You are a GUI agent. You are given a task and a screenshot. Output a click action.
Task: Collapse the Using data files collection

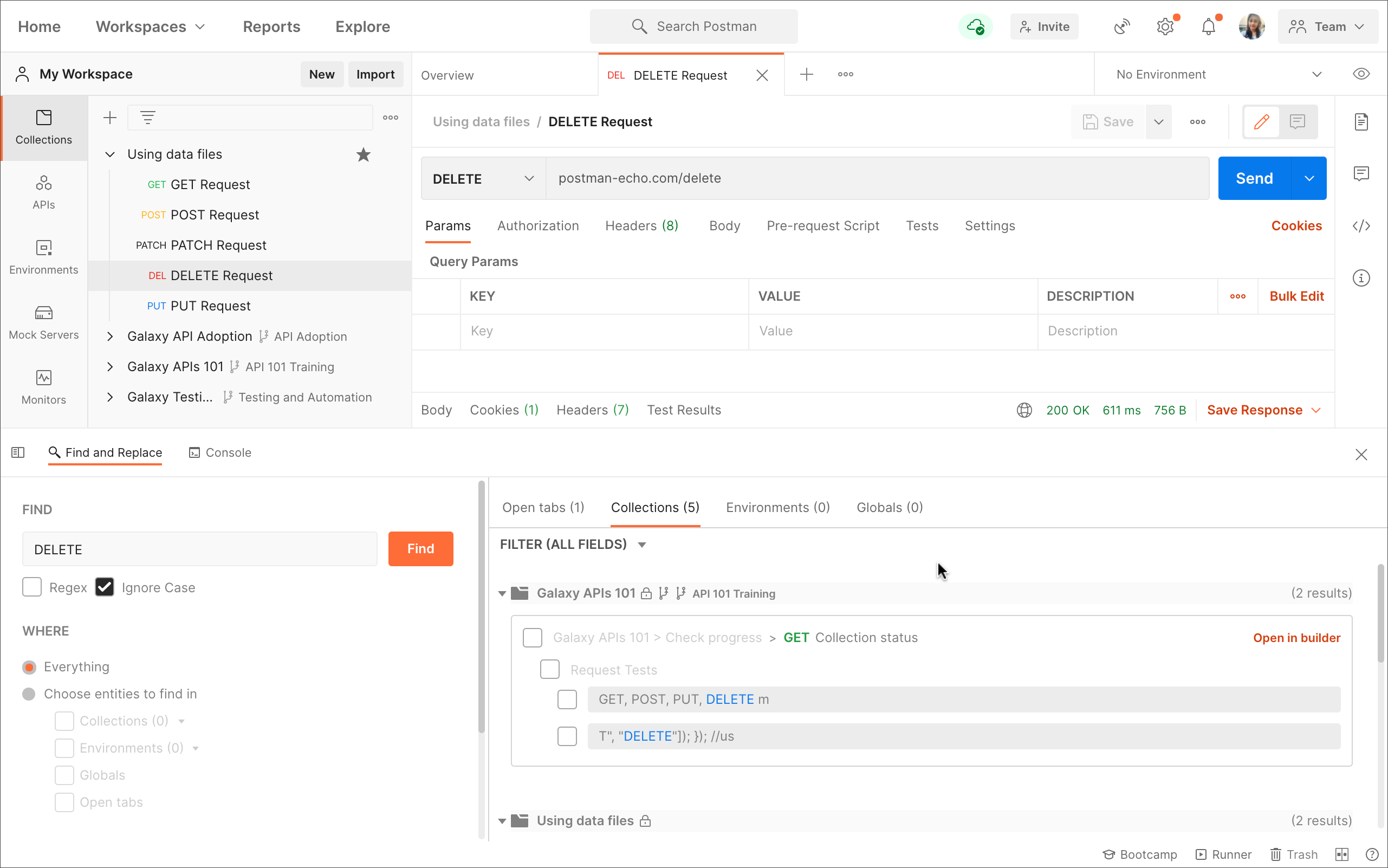click(109, 154)
